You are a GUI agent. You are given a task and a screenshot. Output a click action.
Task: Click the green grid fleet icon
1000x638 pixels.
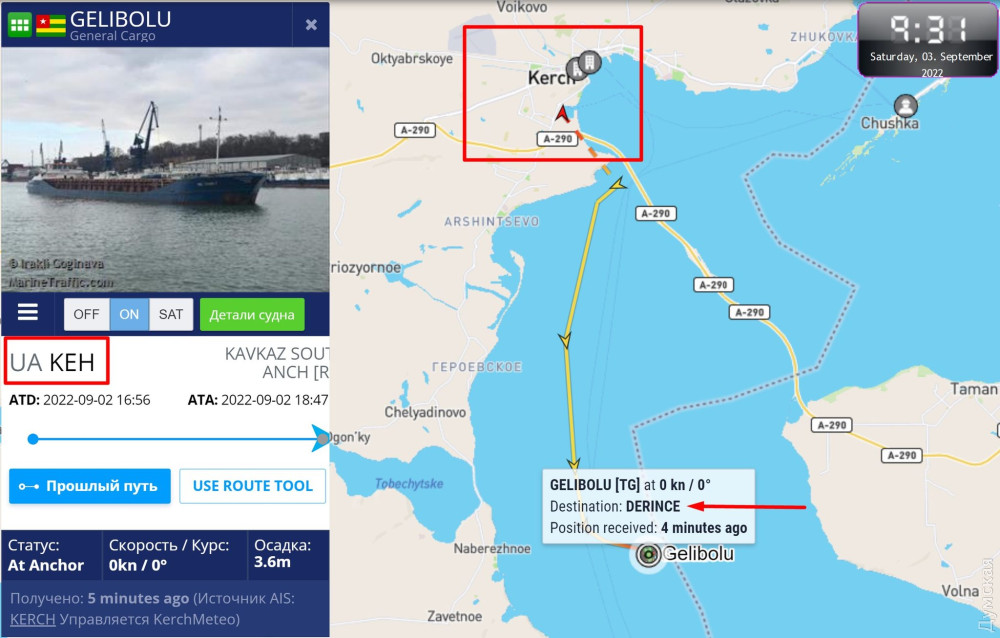(19, 25)
